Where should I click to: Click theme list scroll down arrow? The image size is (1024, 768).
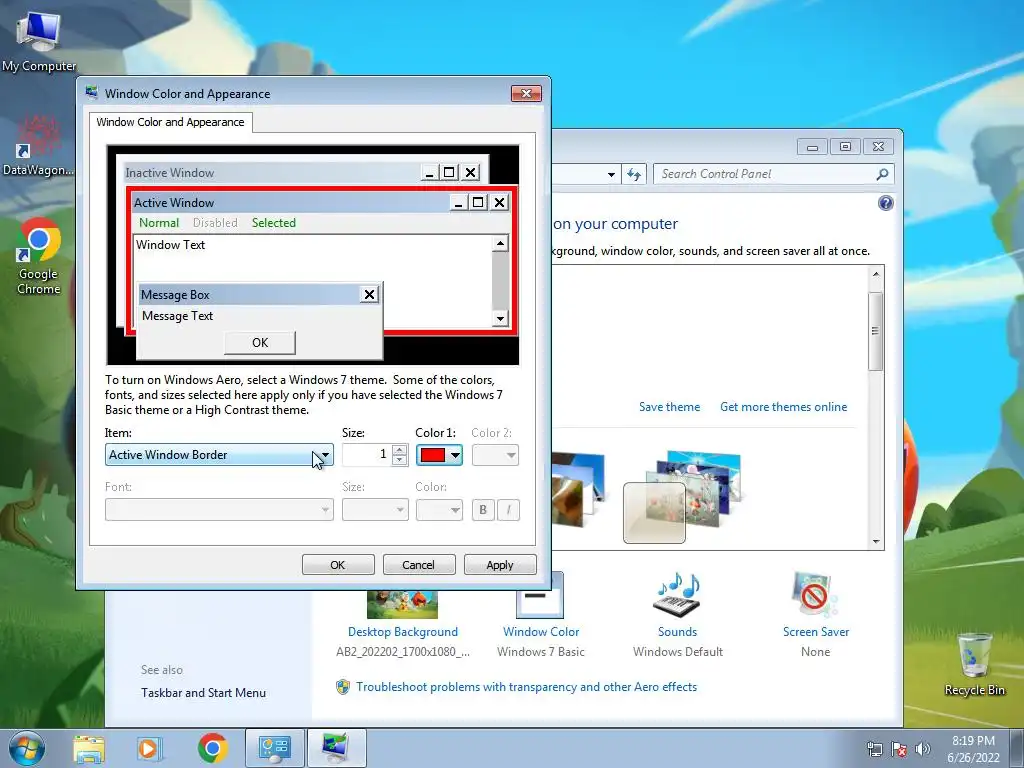pyautogui.click(x=876, y=542)
